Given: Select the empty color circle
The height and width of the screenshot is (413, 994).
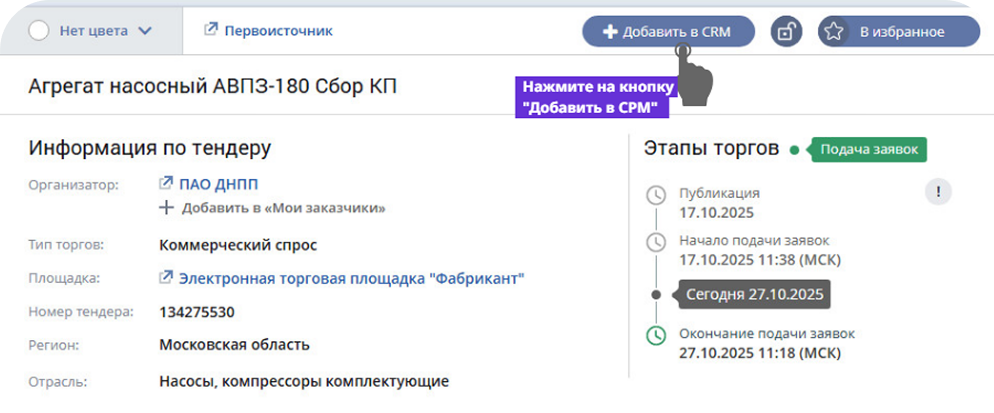Looking at the screenshot, I should tap(40, 30).
